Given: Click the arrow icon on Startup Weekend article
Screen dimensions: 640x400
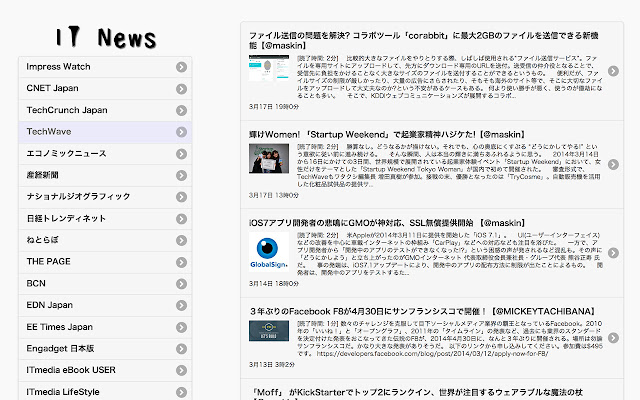Looking at the screenshot, I should point(613,164).
